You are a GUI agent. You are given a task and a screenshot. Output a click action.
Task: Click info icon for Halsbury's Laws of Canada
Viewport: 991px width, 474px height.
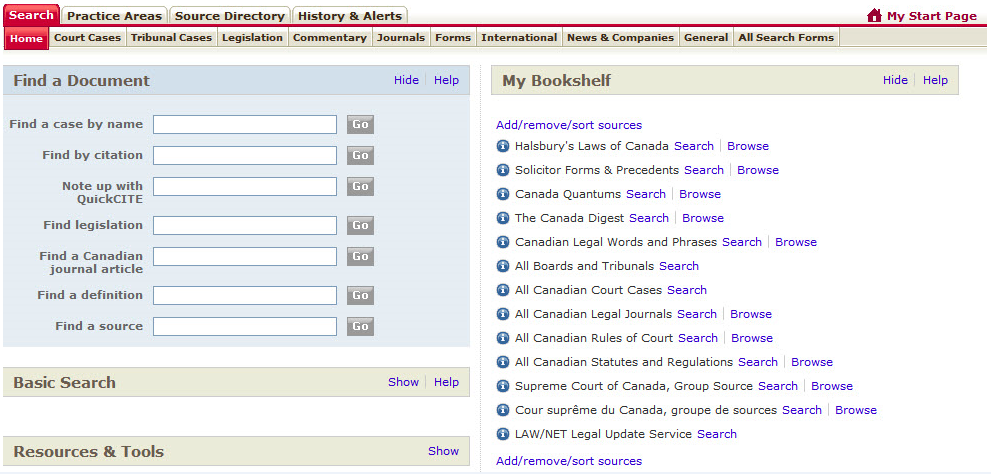click(x=503, y=146)
